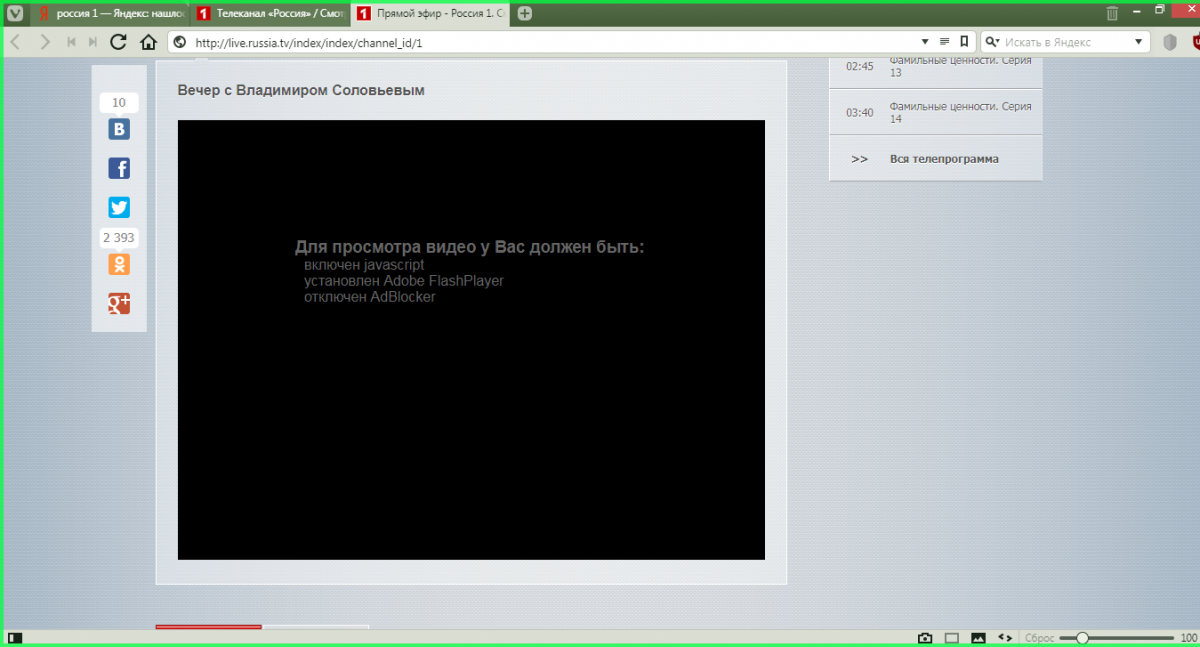Click the red extension icon at right
Viewport: 1200px width, 647px height.
point(1196,42)
